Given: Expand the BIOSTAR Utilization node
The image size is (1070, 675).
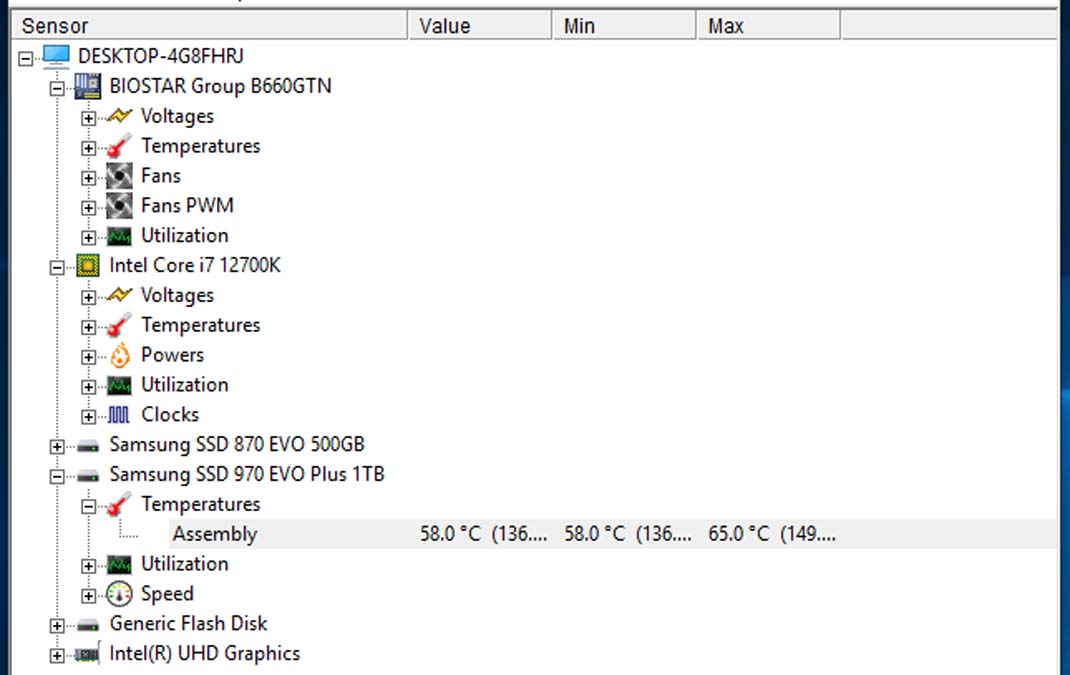Looking at the screenshot, I should 88,238.
